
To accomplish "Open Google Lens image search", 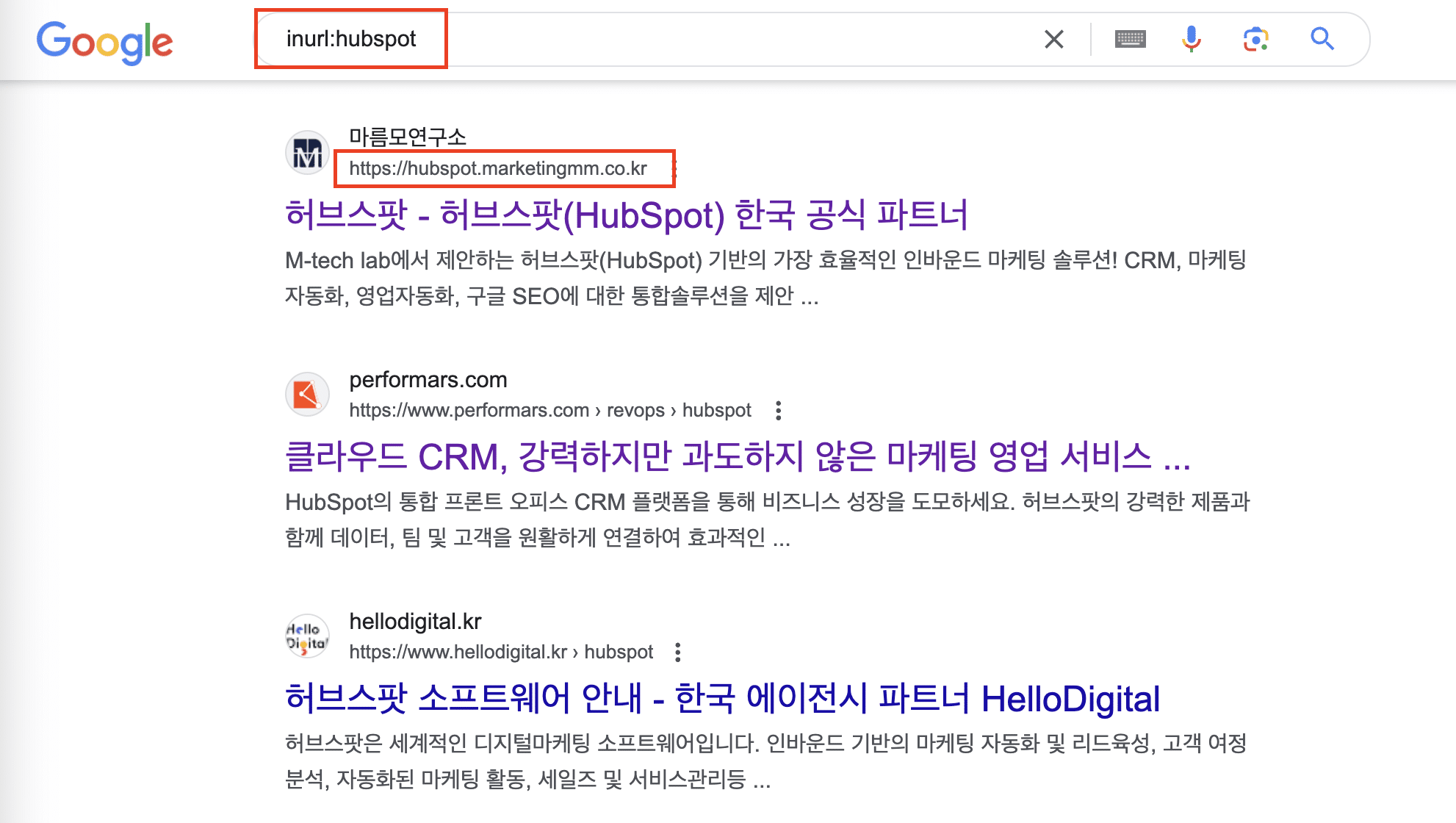I will point(1256,39).
